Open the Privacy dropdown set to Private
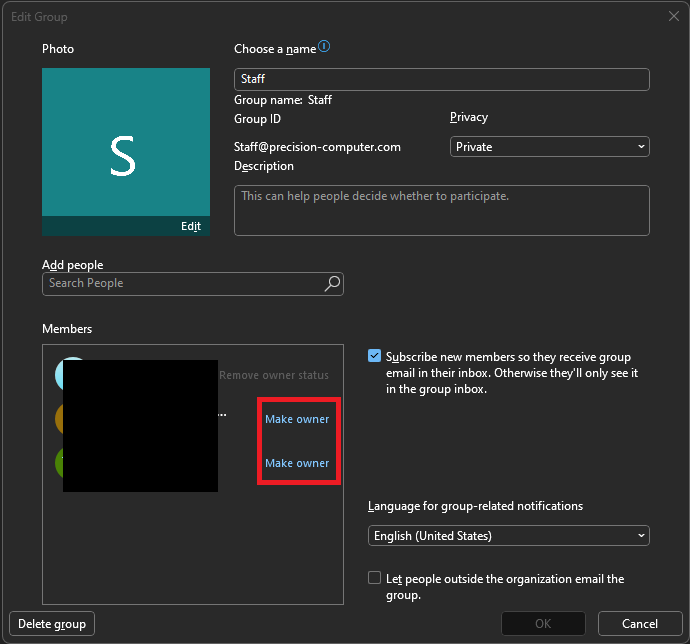 pos(549,147)
